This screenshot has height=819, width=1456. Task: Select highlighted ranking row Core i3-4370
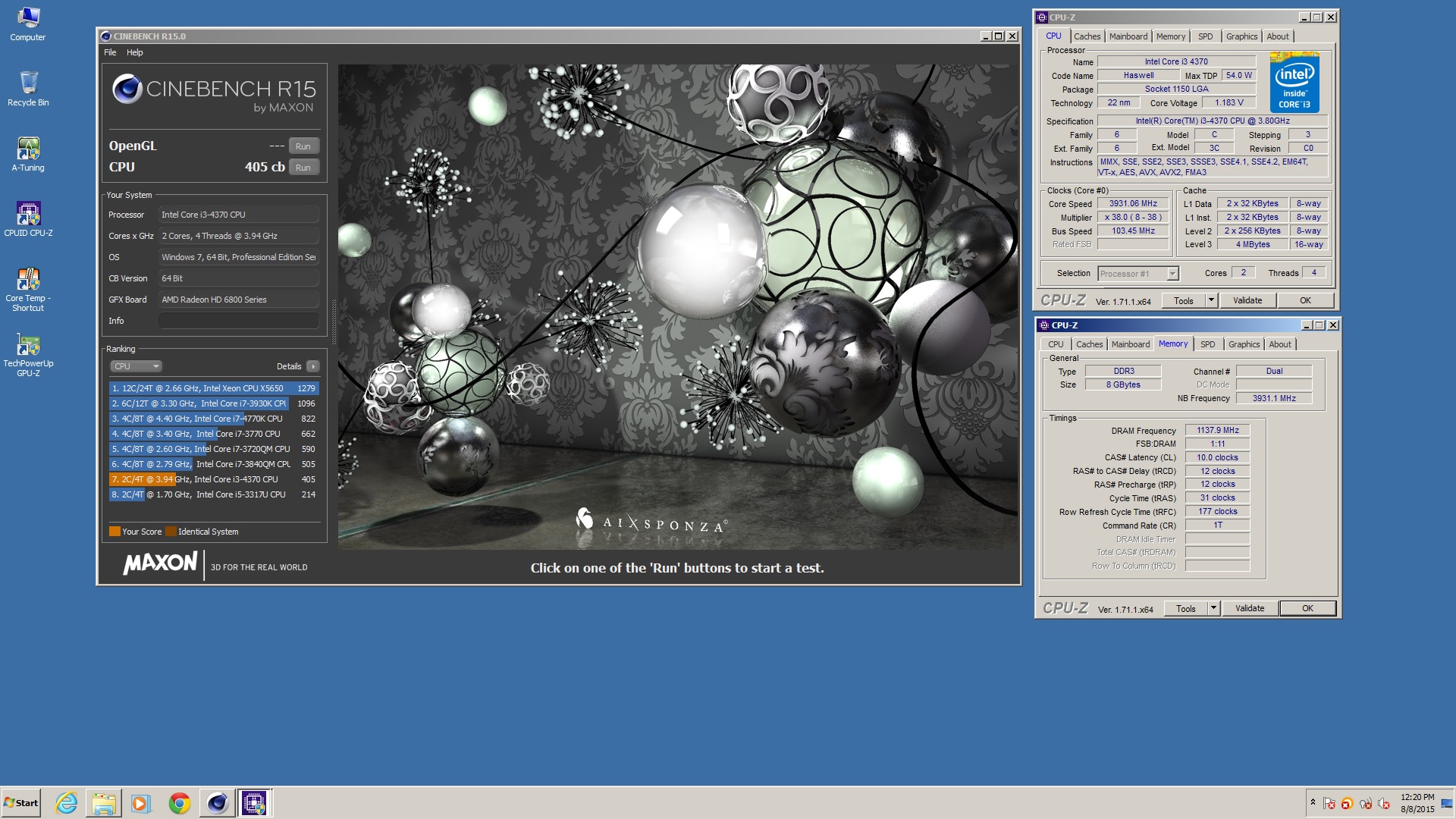pos(214,479)
